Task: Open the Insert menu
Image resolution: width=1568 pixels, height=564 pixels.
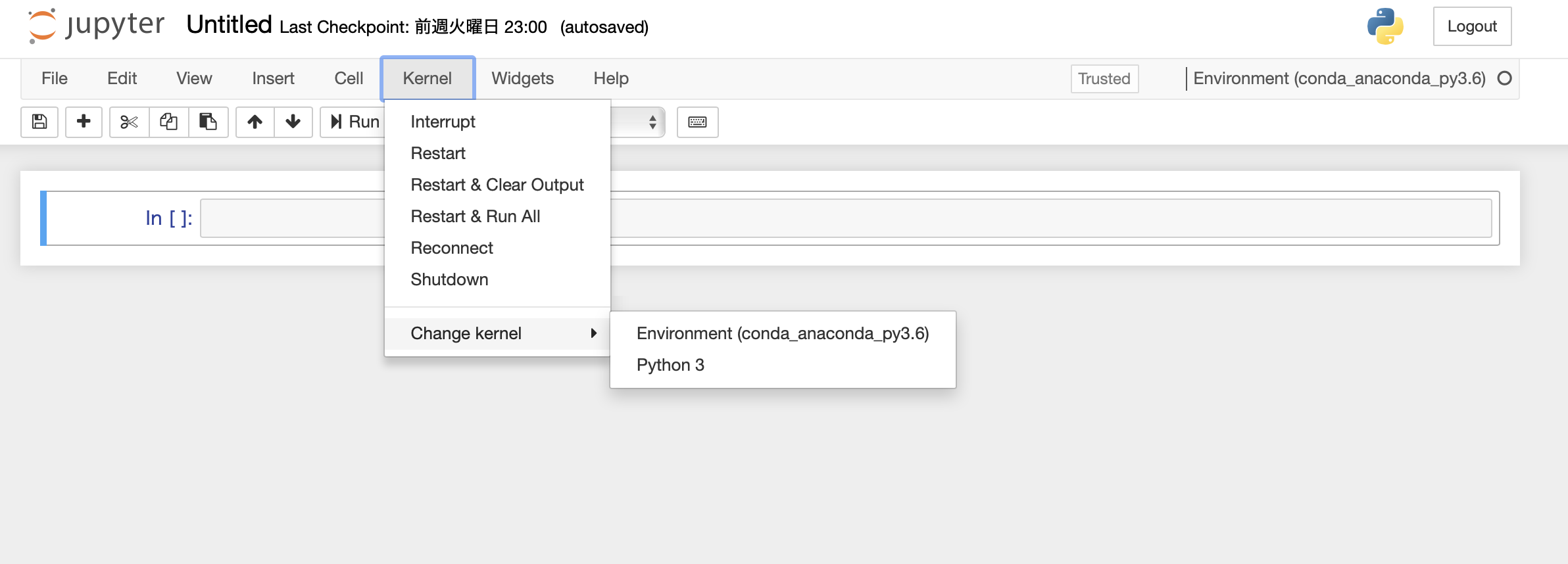Action: pyautogui.click(x=273, y=79)
